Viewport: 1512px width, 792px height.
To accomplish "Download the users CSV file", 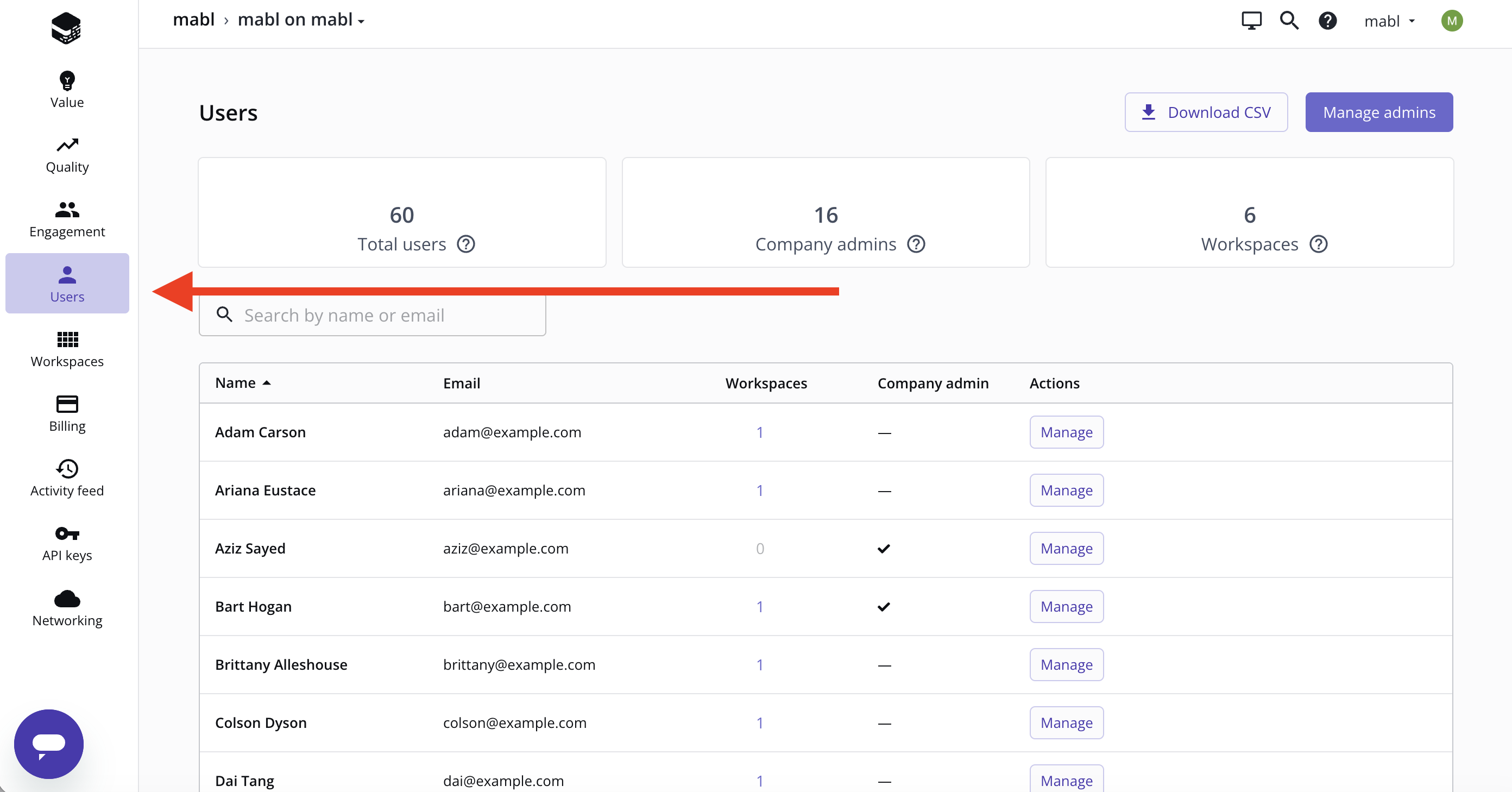I will tap(1206, 112).
